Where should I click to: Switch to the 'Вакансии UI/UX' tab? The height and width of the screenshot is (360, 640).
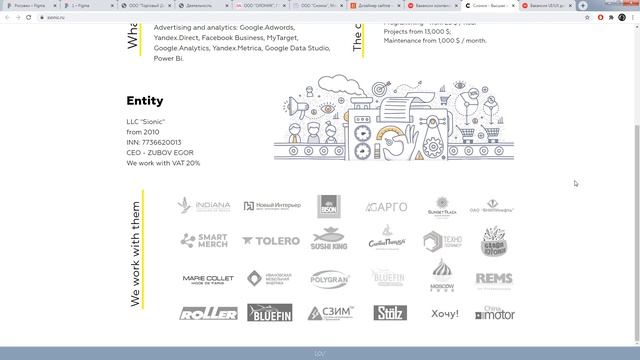pyautogui.click(x=546, y=6)
